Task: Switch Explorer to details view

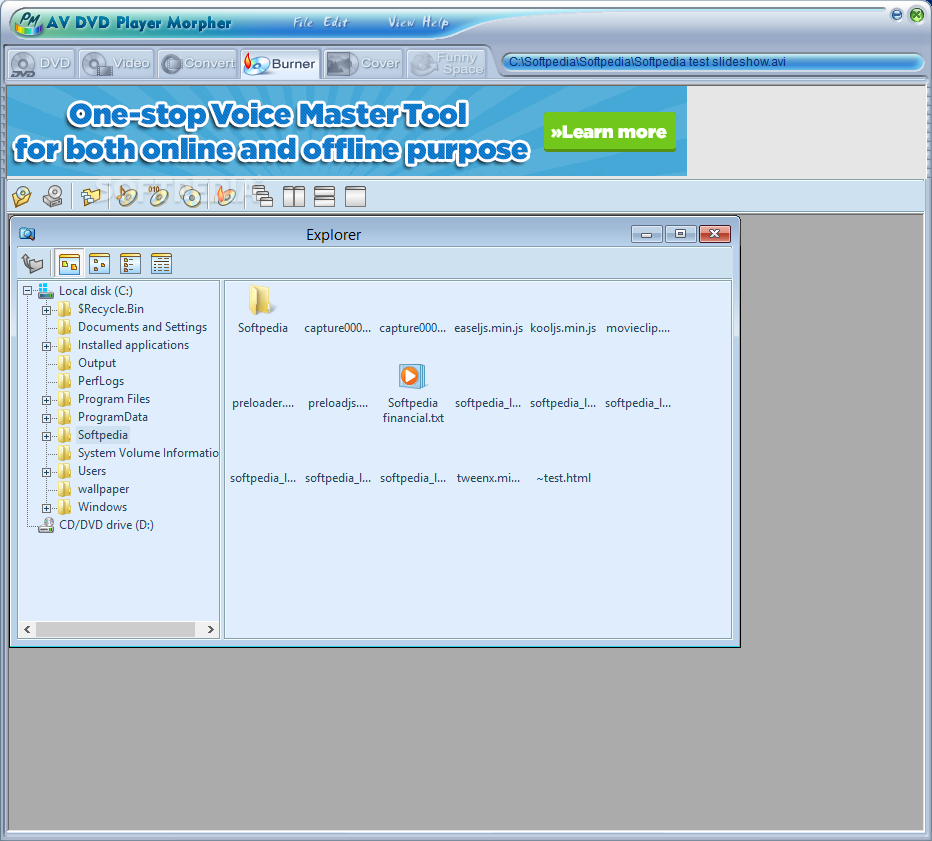Action: pyautogui.click(x=161, y=263)
